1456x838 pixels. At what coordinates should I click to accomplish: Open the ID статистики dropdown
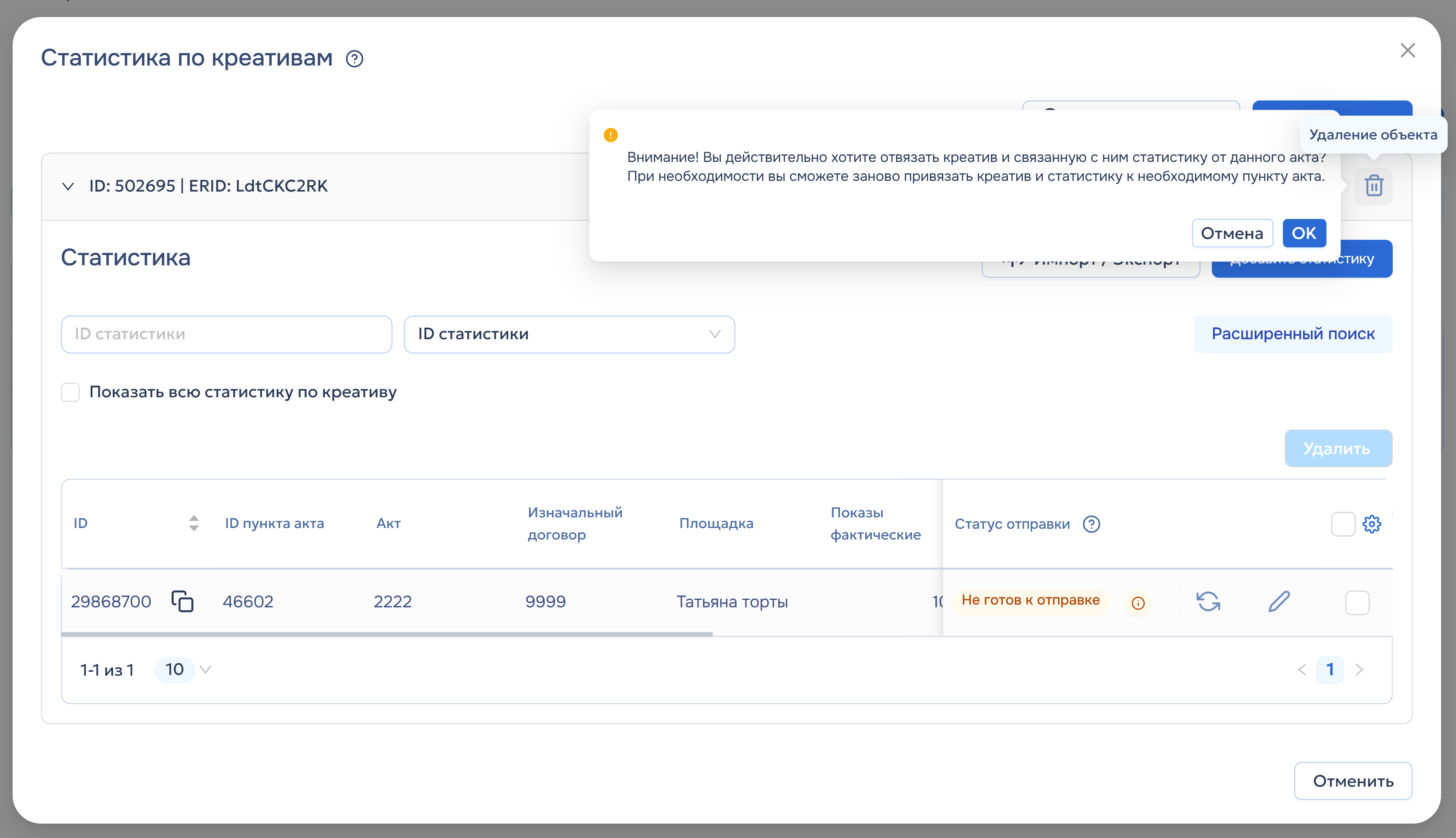[569, 334]
